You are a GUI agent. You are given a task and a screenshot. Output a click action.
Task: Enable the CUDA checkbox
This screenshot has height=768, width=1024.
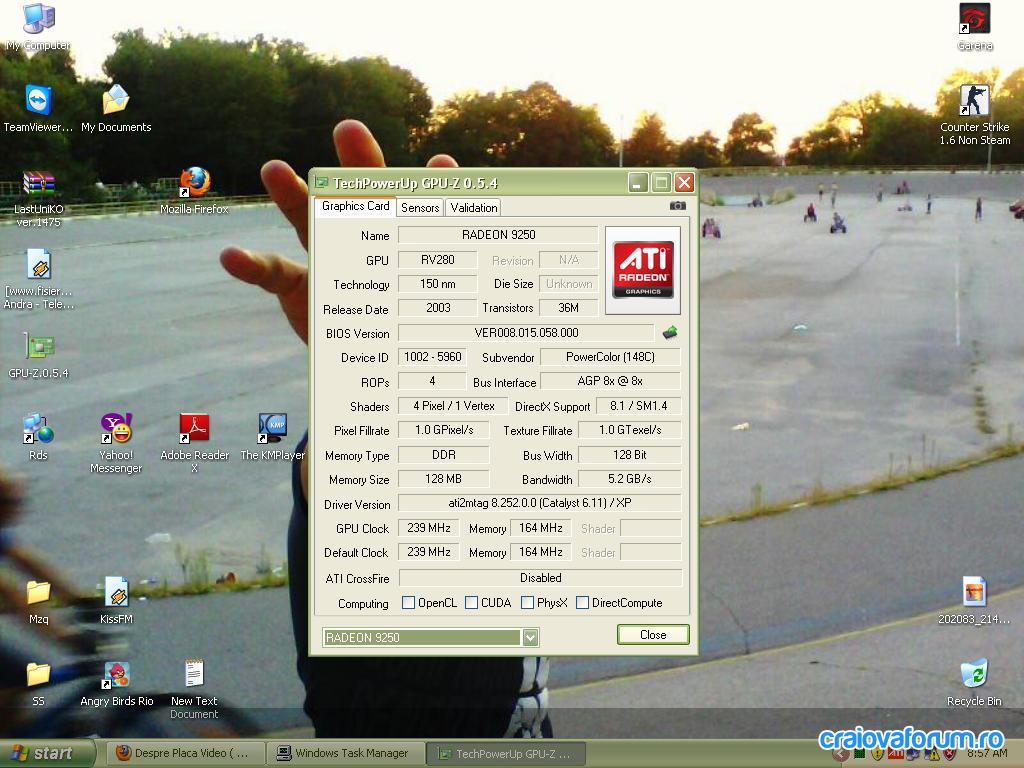pos(472,603)
